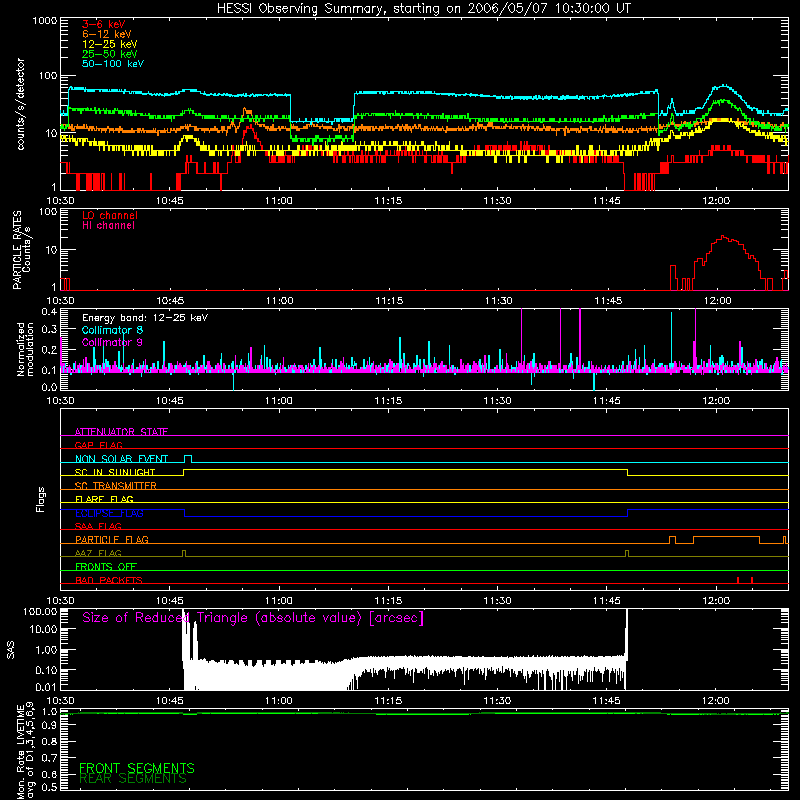Click the 'Normalized modulation' axis label
This screenshot has width=800, height=800.
[25, 349]
